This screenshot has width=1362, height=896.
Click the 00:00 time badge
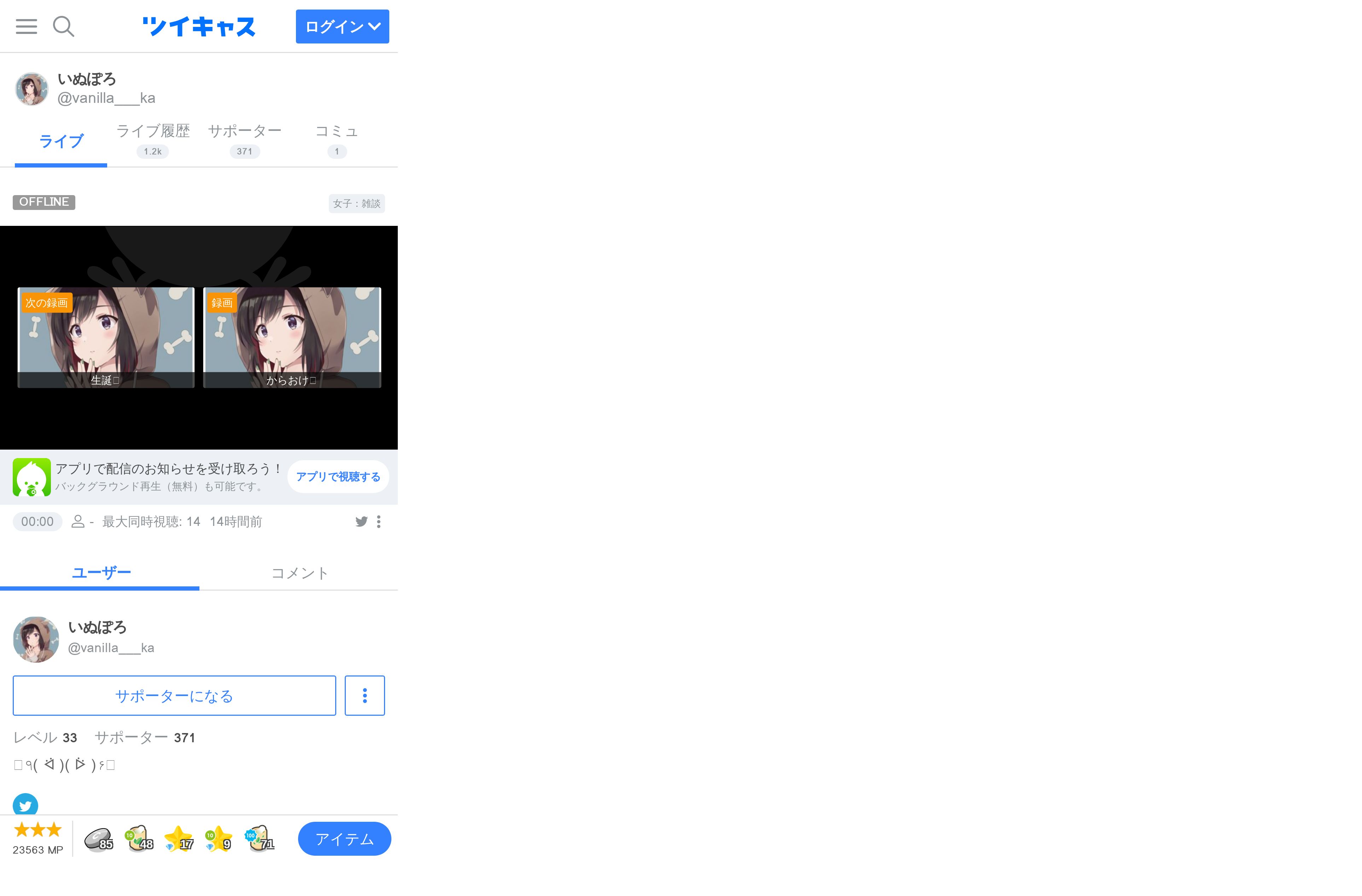(37, 522)
